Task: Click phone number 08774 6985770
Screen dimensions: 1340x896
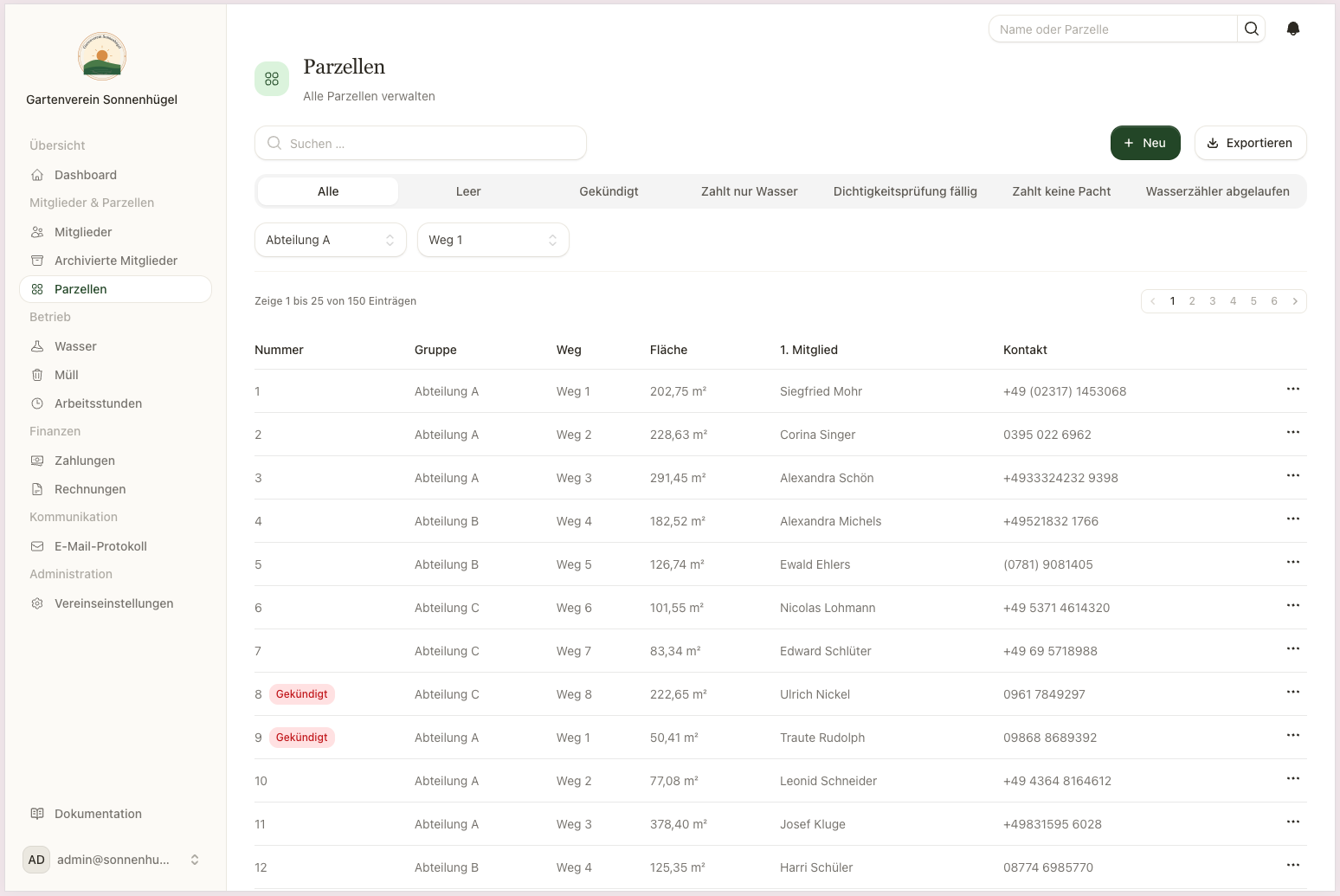Action: click(1048, 867)
